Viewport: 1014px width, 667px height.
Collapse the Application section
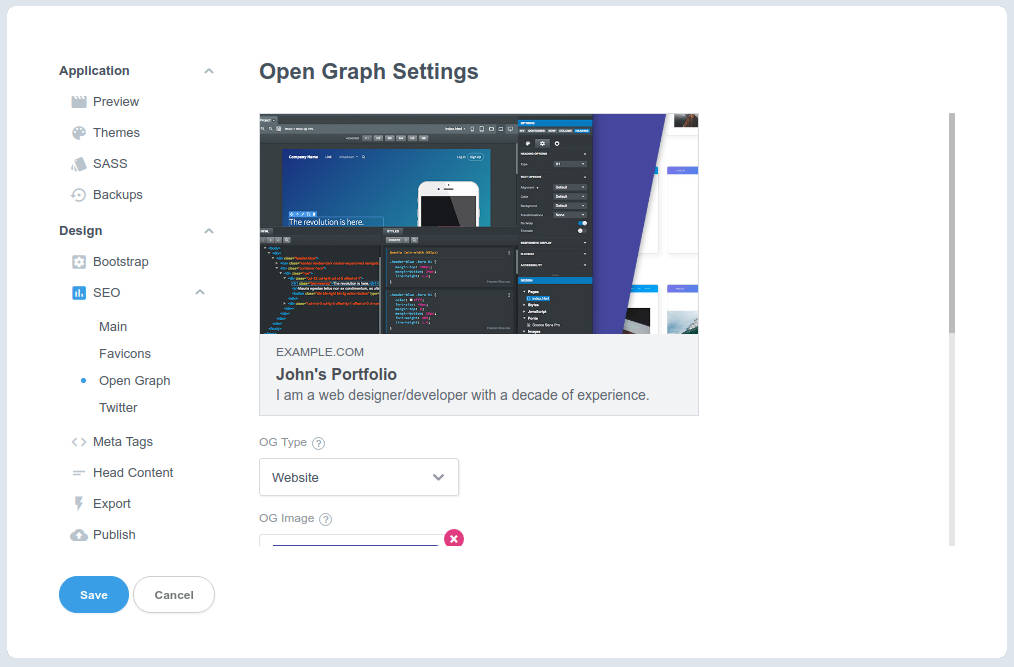tap(208, 70)
